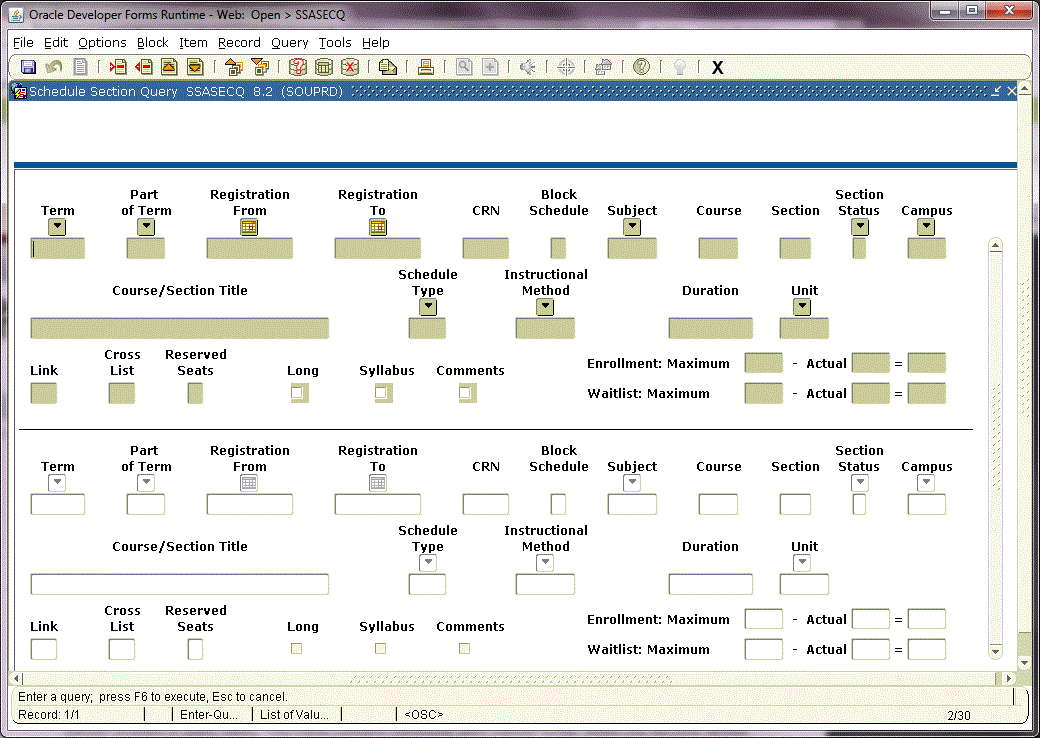
Task: Click the horizontal scrollbar right arrow
Action: coord(1009,678)
